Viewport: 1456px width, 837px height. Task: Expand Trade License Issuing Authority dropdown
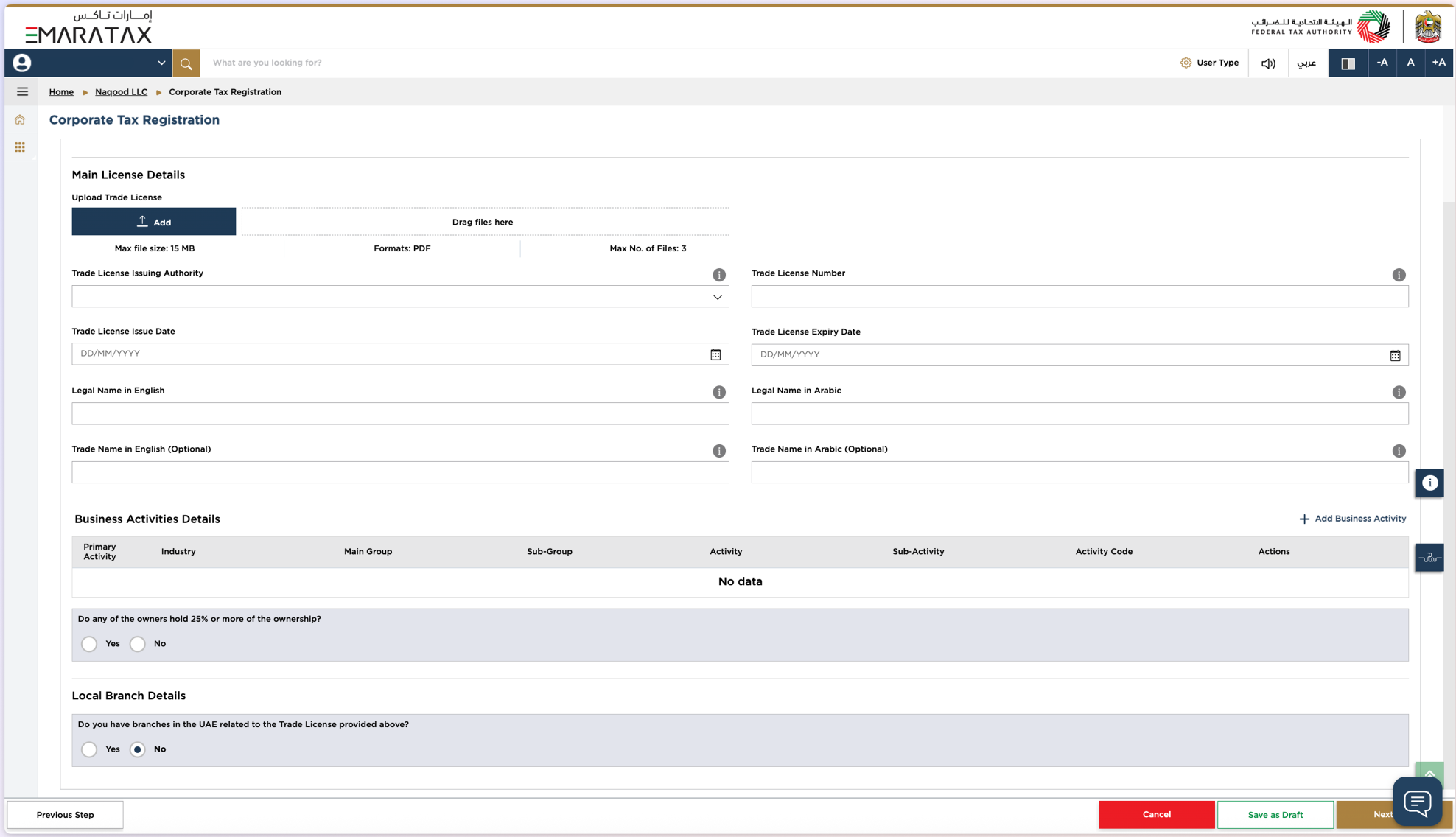click(717, 297)
